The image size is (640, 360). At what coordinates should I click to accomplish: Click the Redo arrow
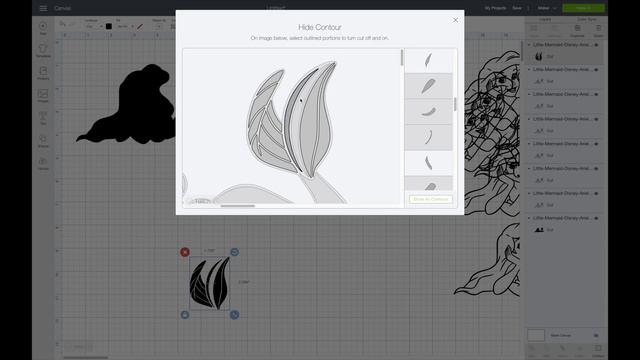click(x=73, y=24)
